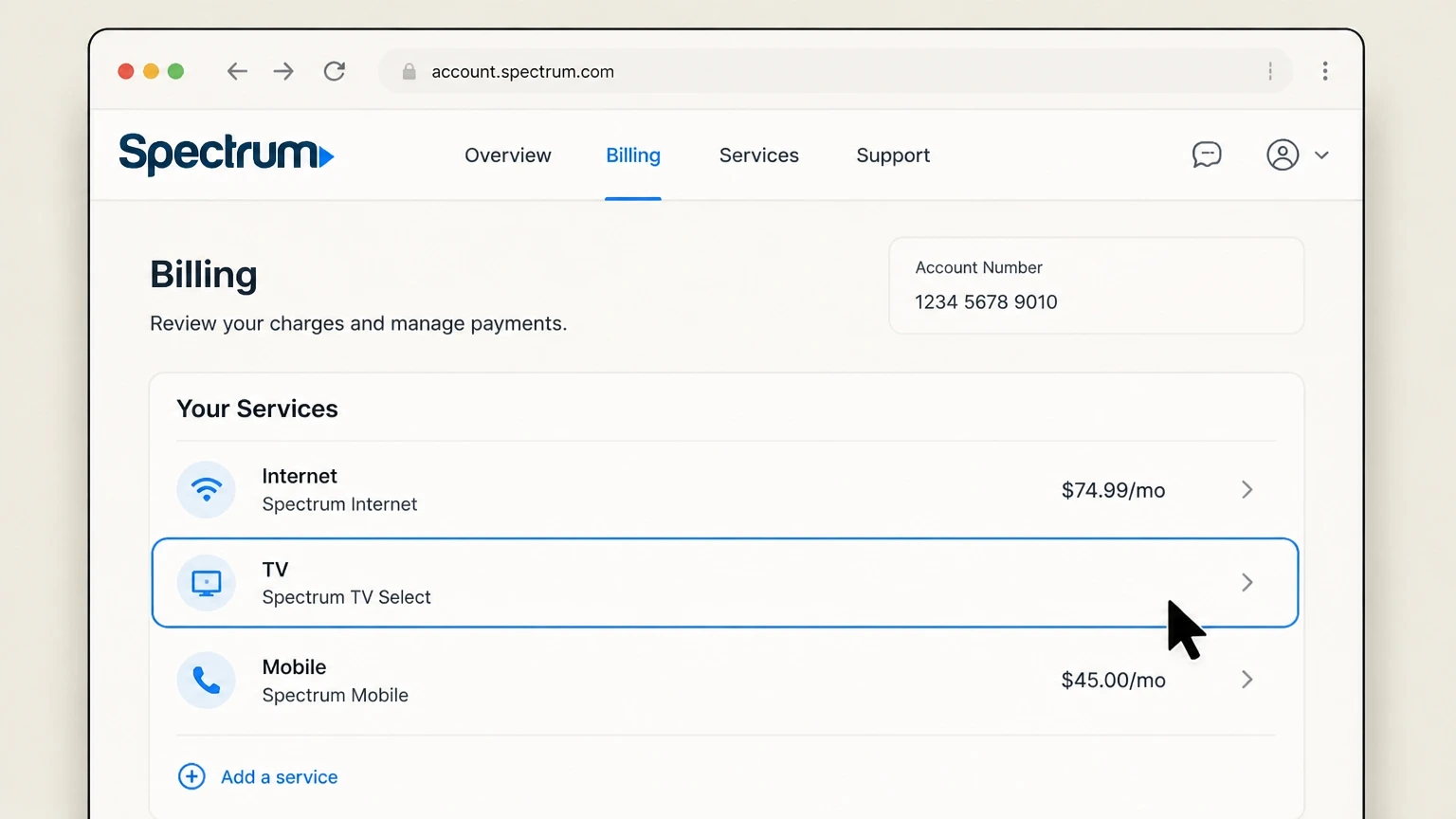Click the address bar URL field

[x=835, y=71]
